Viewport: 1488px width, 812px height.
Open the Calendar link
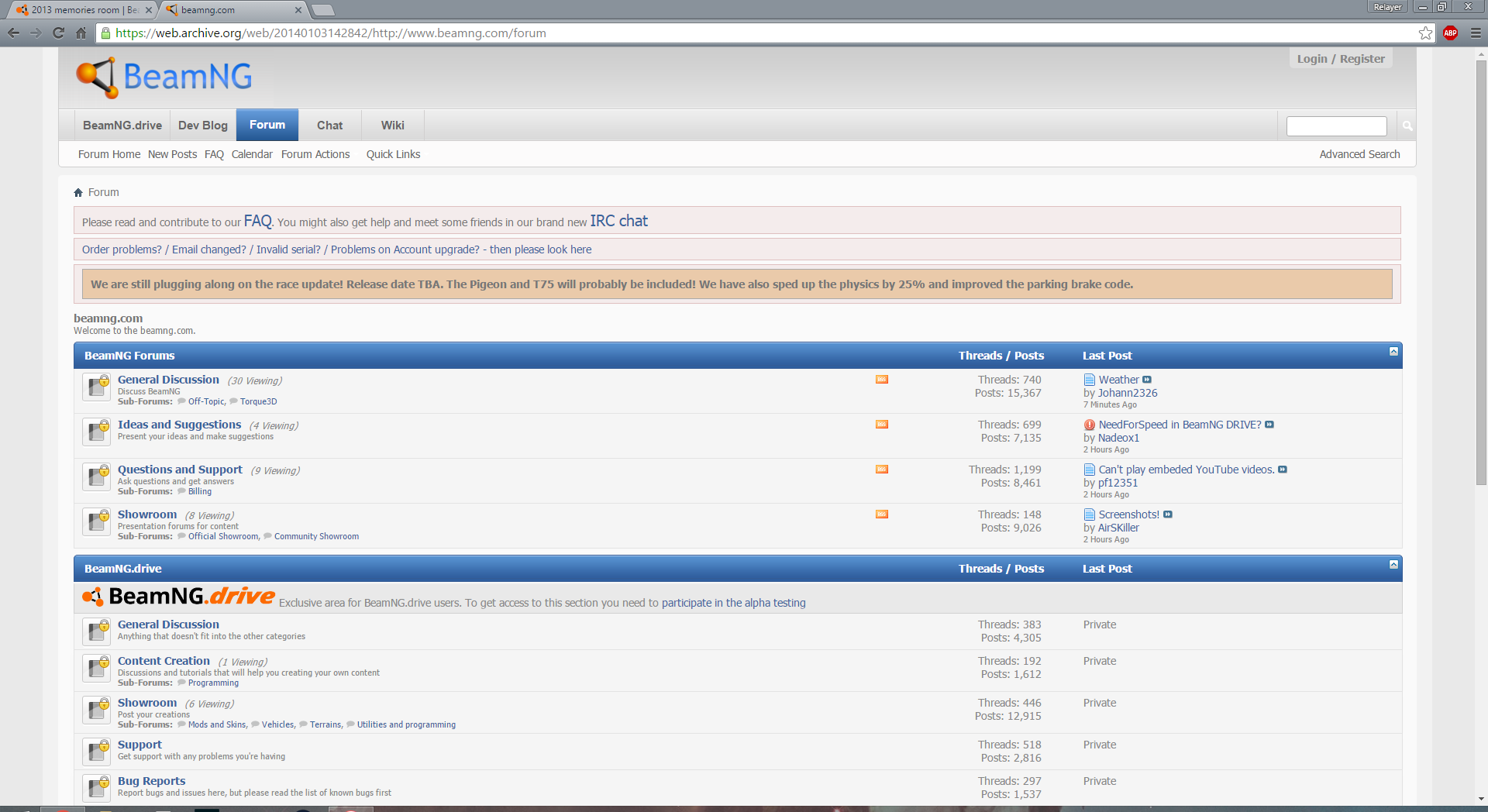click(x=252, y=154)
